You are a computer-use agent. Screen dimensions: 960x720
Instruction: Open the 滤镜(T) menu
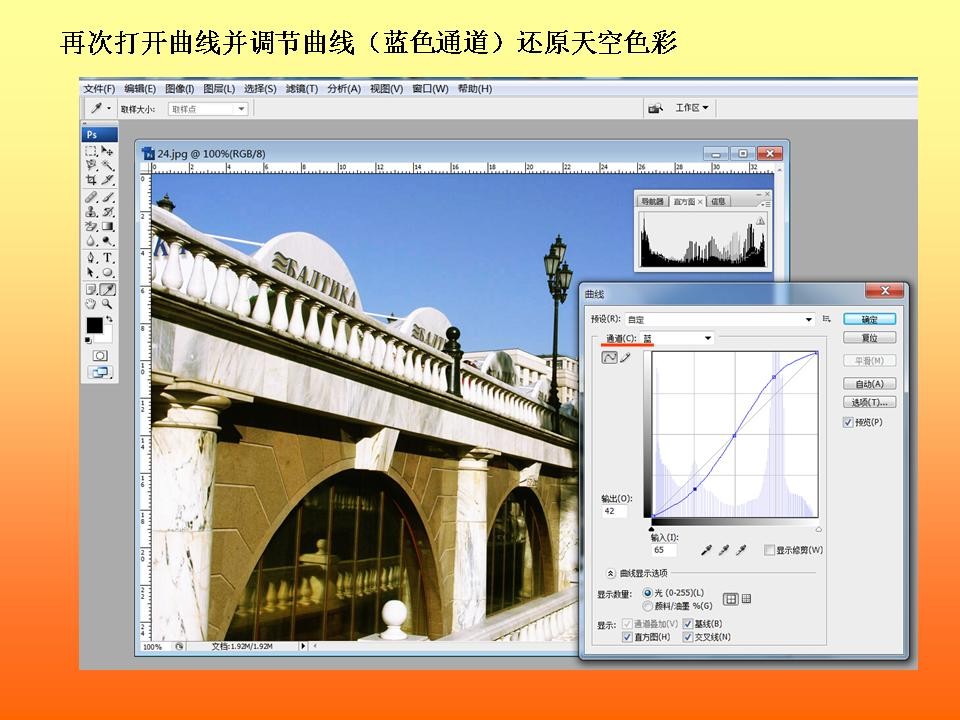[x=302, y=89]
